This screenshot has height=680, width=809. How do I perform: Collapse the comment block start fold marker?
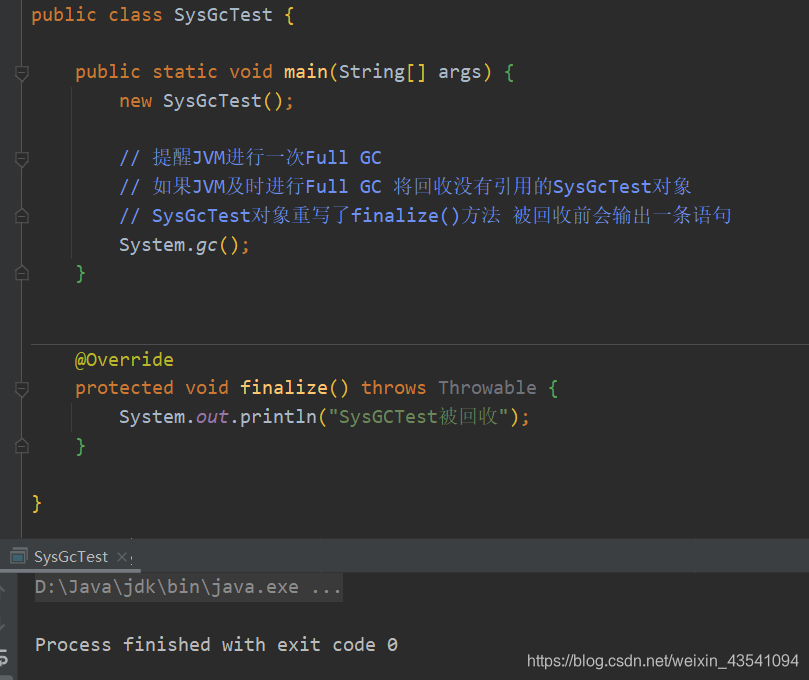pyautogui.click(x=22, y=159)
